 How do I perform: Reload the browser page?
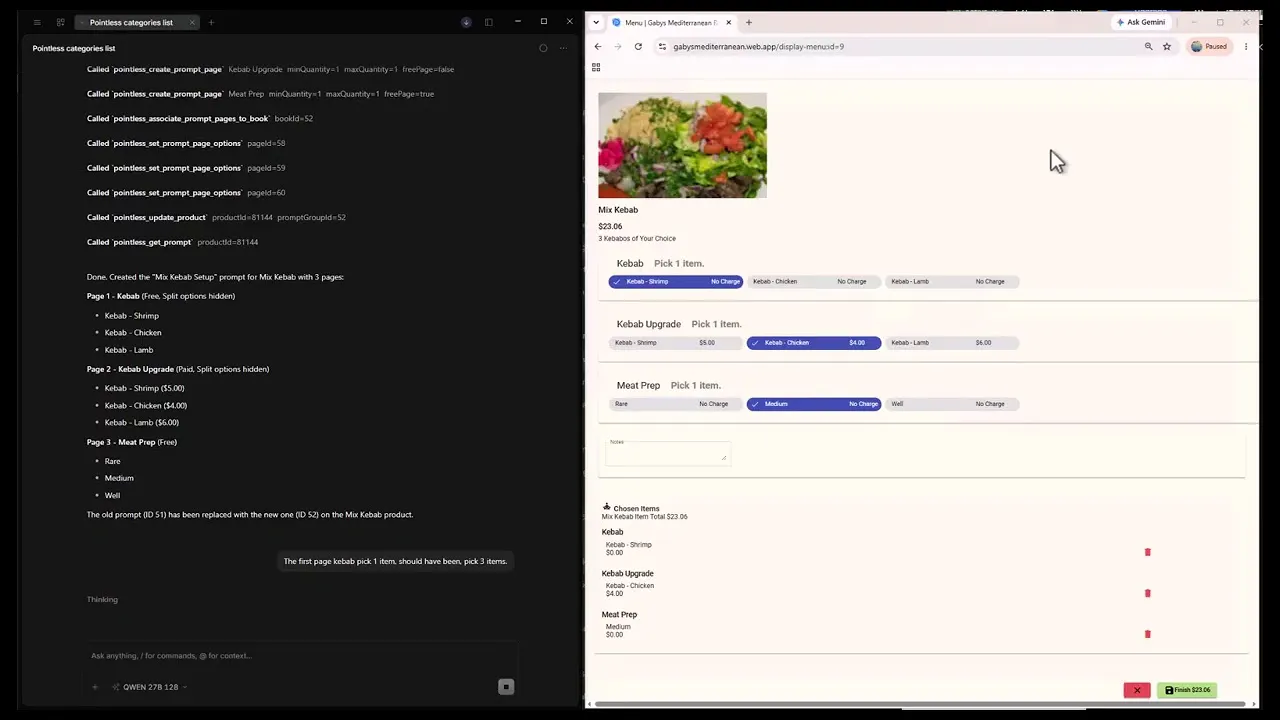pyautogui.click(x=638, y=46)
